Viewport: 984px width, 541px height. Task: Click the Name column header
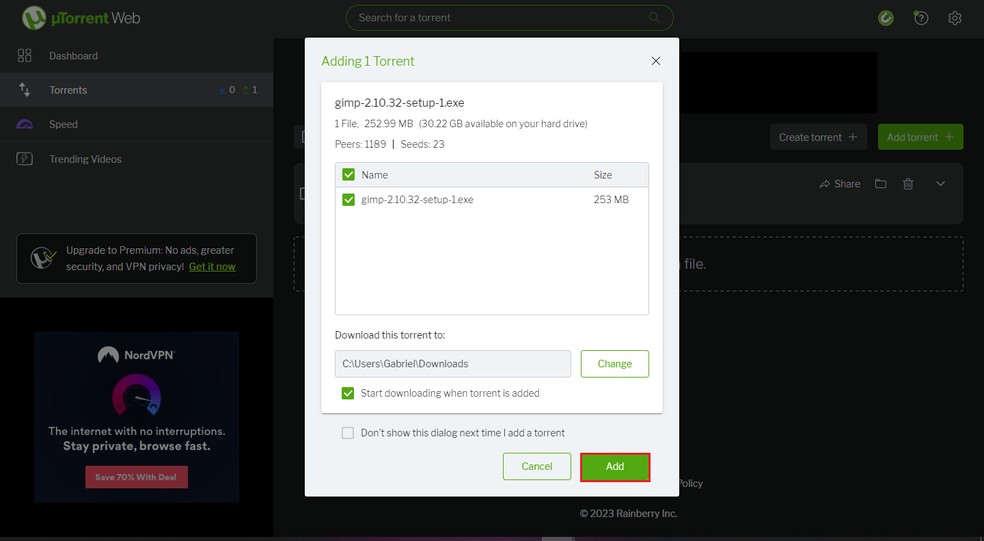(x=374, y=175)
